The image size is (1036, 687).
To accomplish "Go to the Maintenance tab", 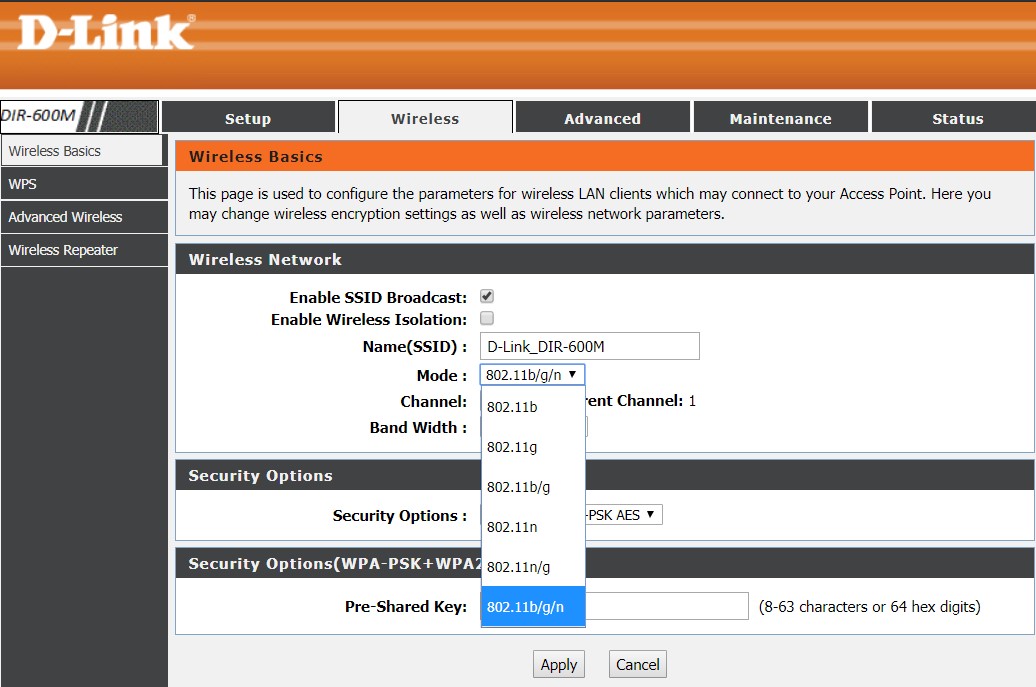I will click(780, 118).
